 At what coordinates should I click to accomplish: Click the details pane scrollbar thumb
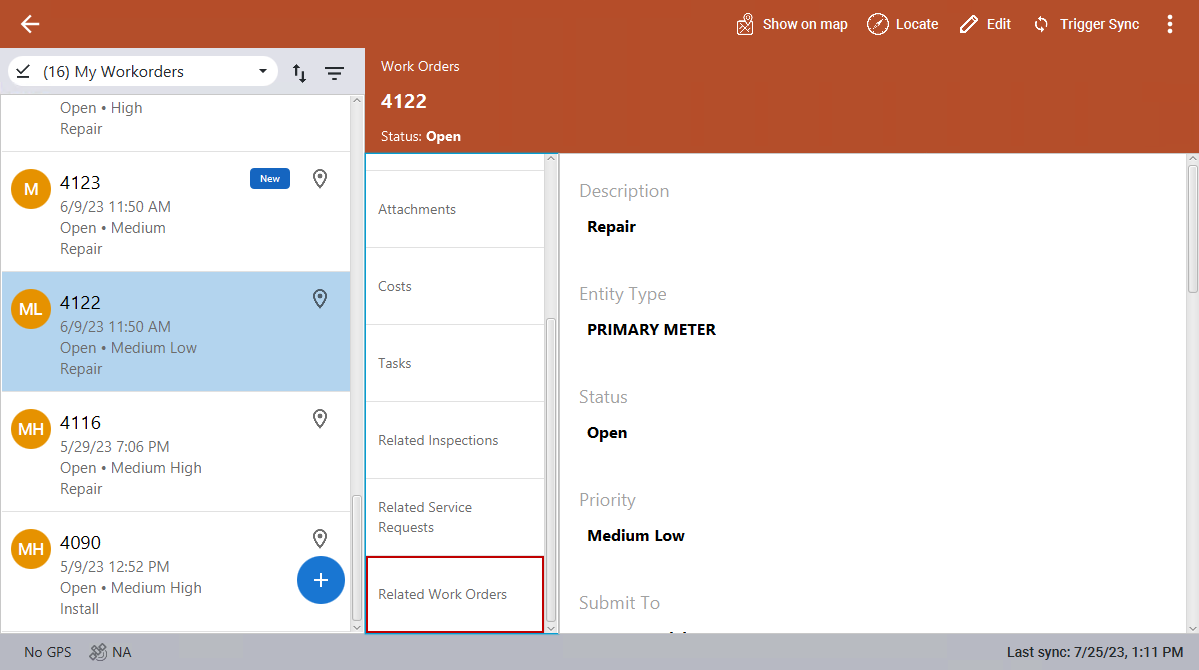[x=1192, y=228]
